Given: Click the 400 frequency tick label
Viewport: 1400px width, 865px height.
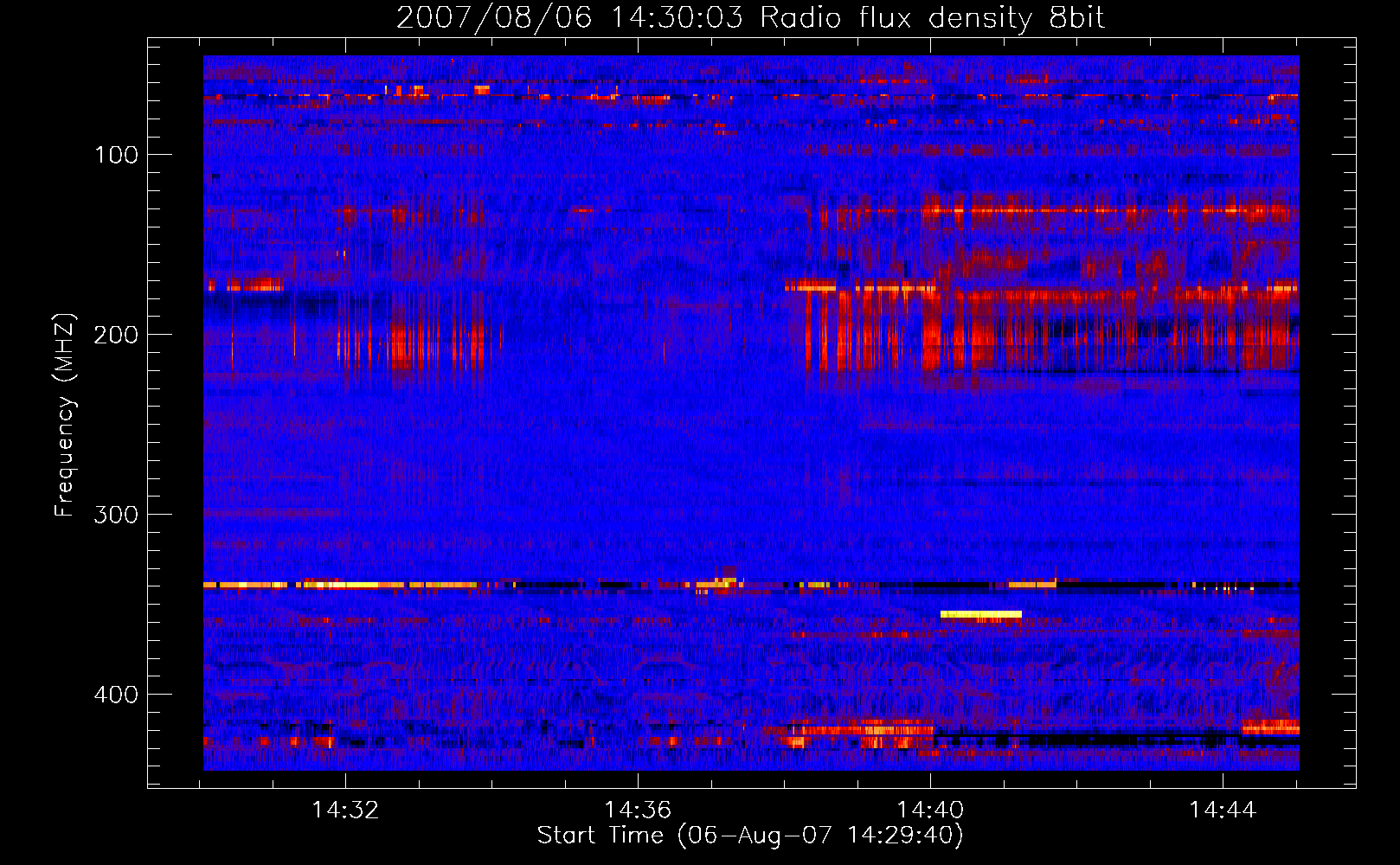Looking at the screenshot, I should pos(116,695).
